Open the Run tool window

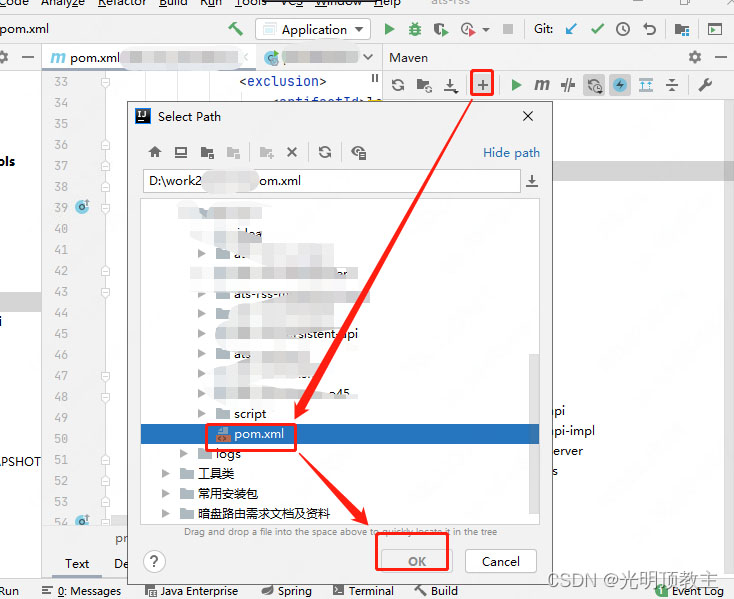[9, 591]
